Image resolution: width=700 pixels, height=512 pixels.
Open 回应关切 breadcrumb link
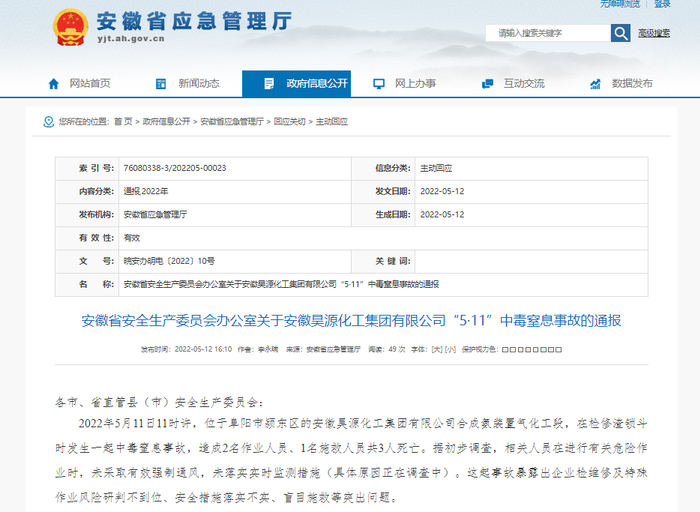tap(290, 121)
